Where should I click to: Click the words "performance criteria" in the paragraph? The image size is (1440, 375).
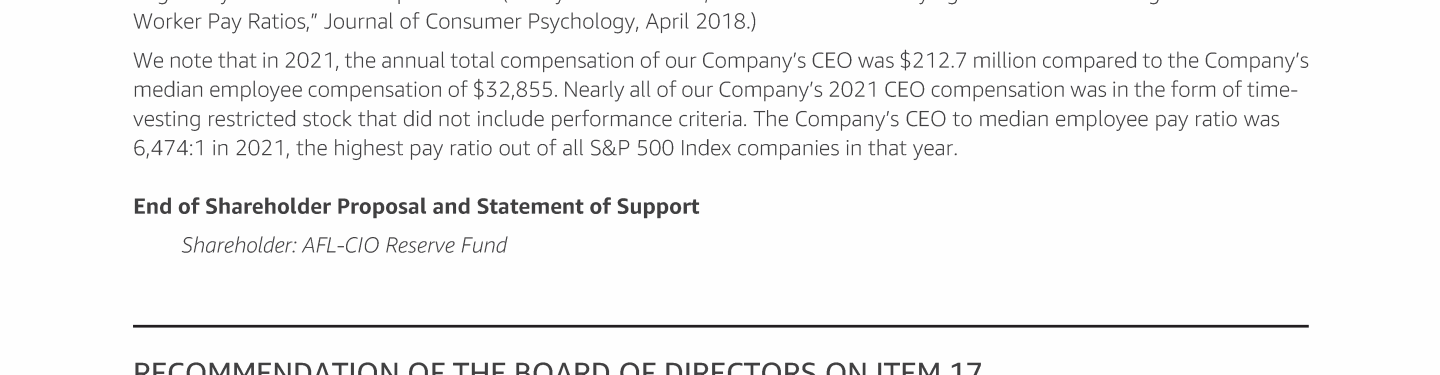(x=646, y=120)
